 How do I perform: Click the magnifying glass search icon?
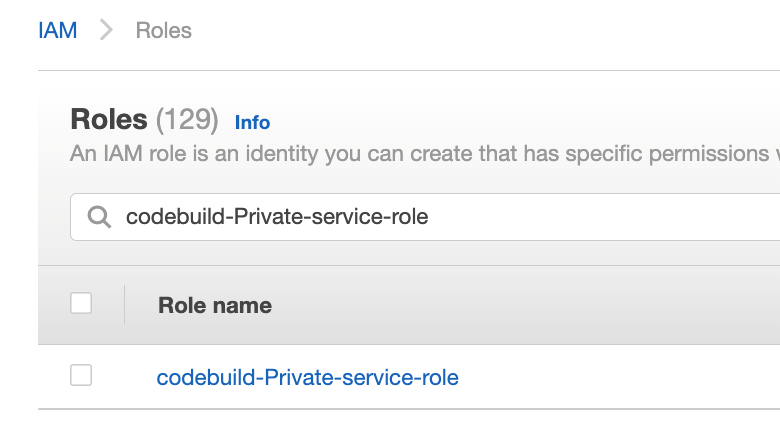point(99,217)
